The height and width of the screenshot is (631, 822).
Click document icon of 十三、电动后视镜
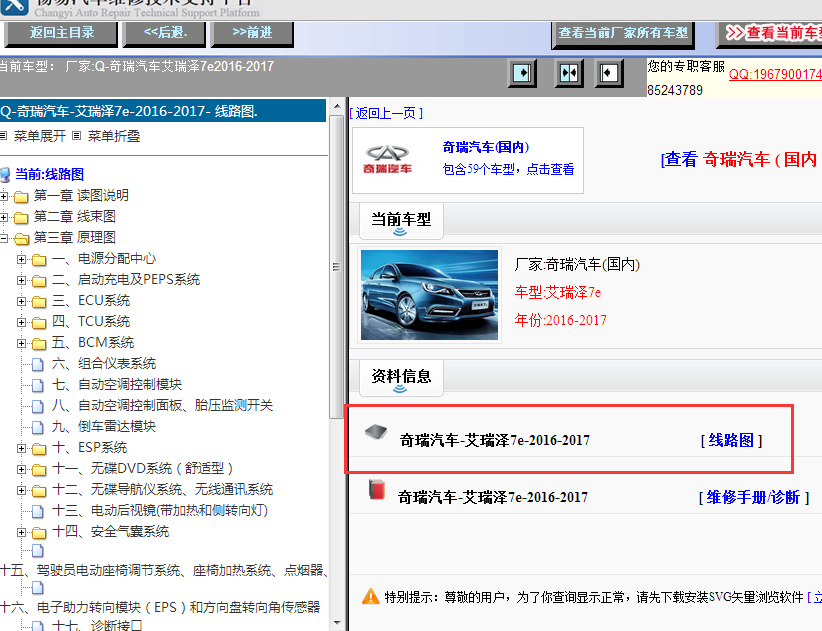pos(38,511)
